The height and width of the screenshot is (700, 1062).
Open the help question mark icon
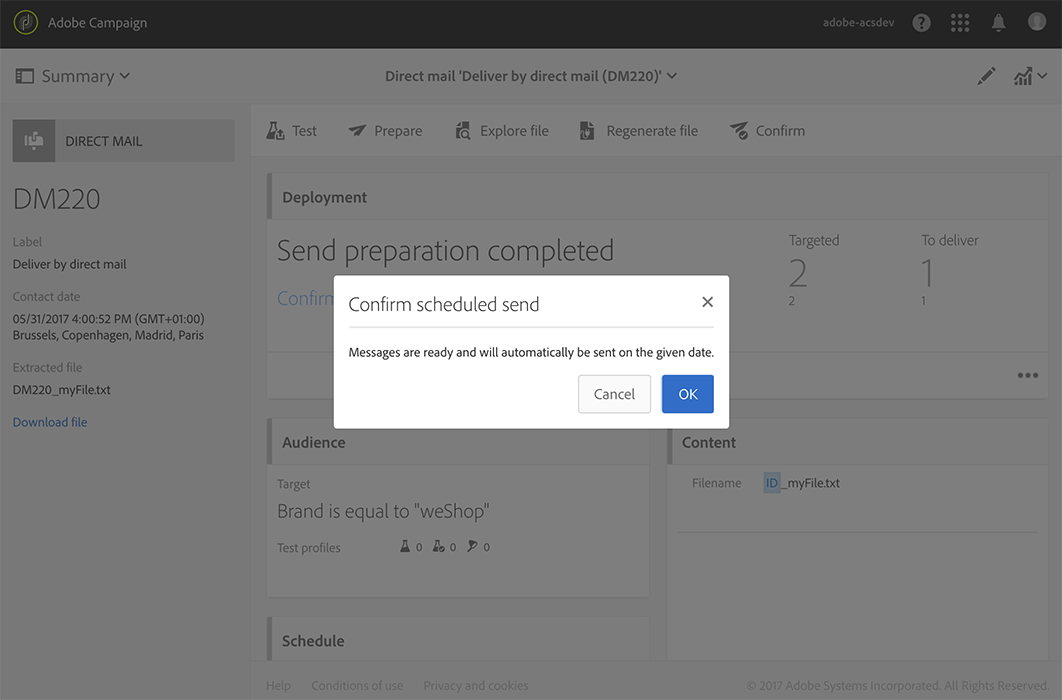pyautogui.click(x=921, y=23)
